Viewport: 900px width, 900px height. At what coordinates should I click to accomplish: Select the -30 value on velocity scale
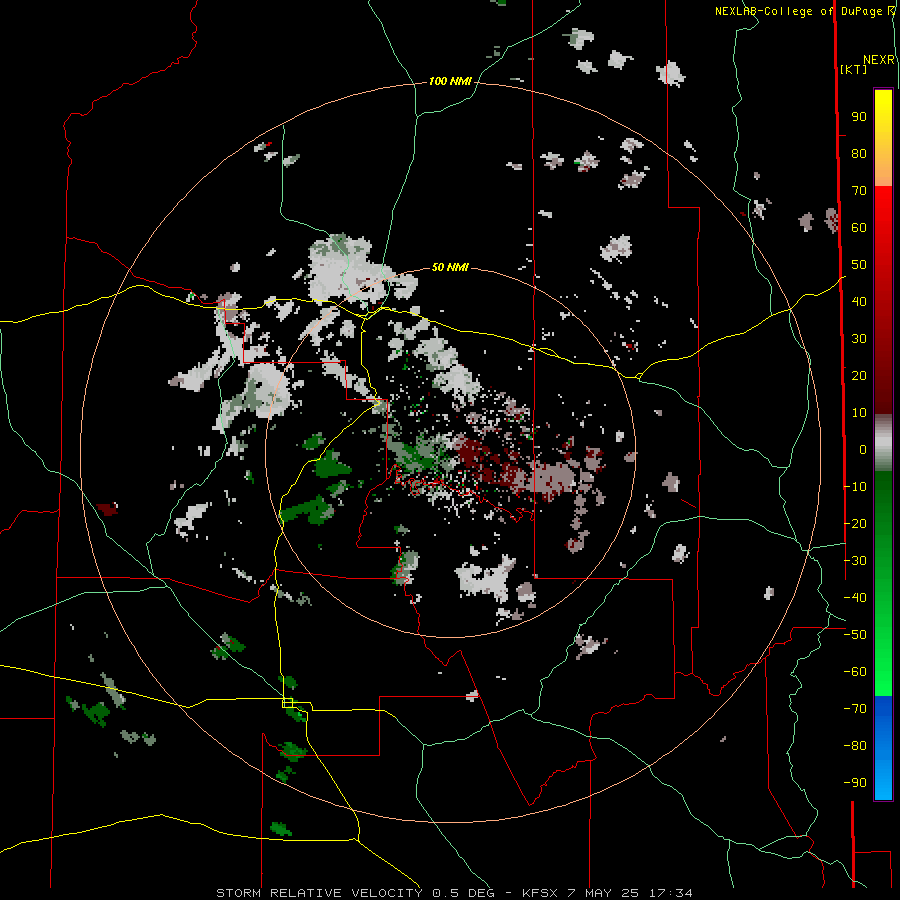[855, 561]
